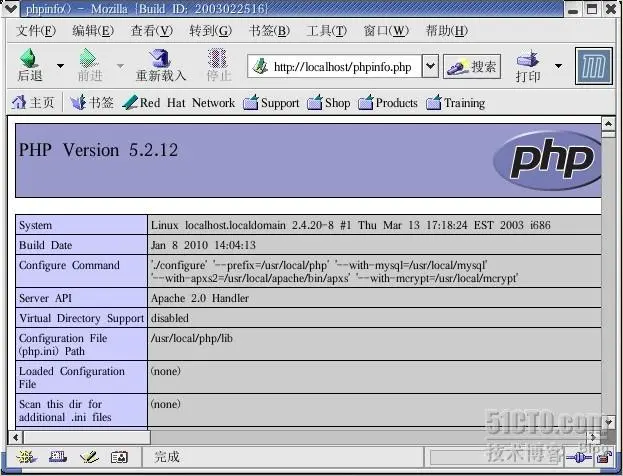Click the Navigator icon in status bar
This screenshot has width=623, height=476.
pyautogui.click(x=26, y=457)
